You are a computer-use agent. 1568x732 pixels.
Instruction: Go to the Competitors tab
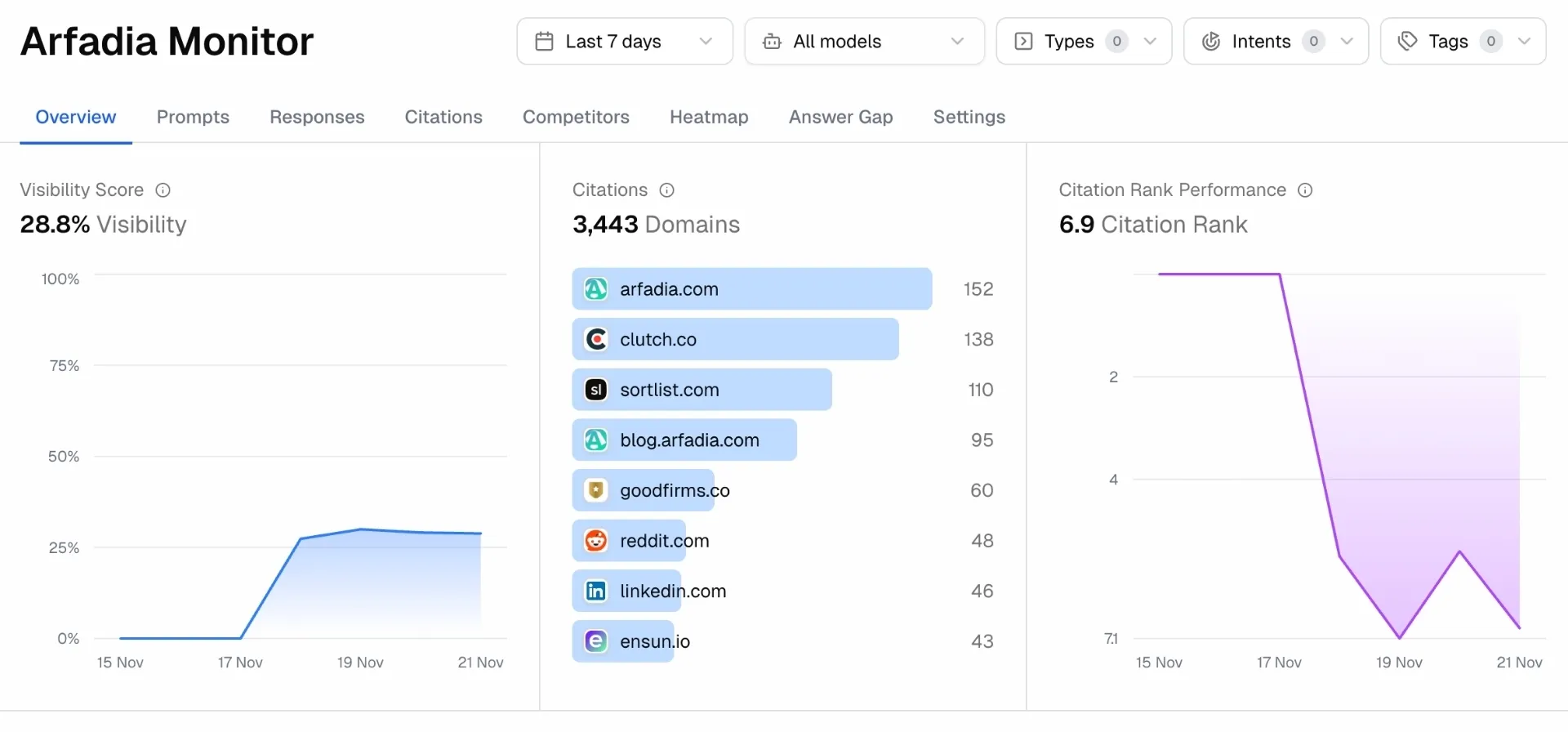tap(576, 117)
